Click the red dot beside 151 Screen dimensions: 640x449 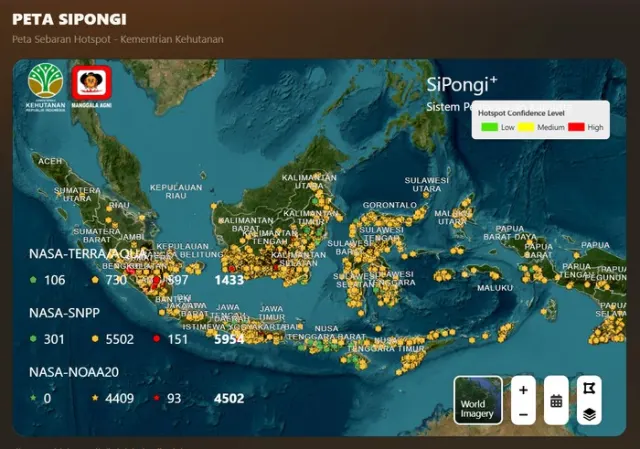click(x=156, y=338)
